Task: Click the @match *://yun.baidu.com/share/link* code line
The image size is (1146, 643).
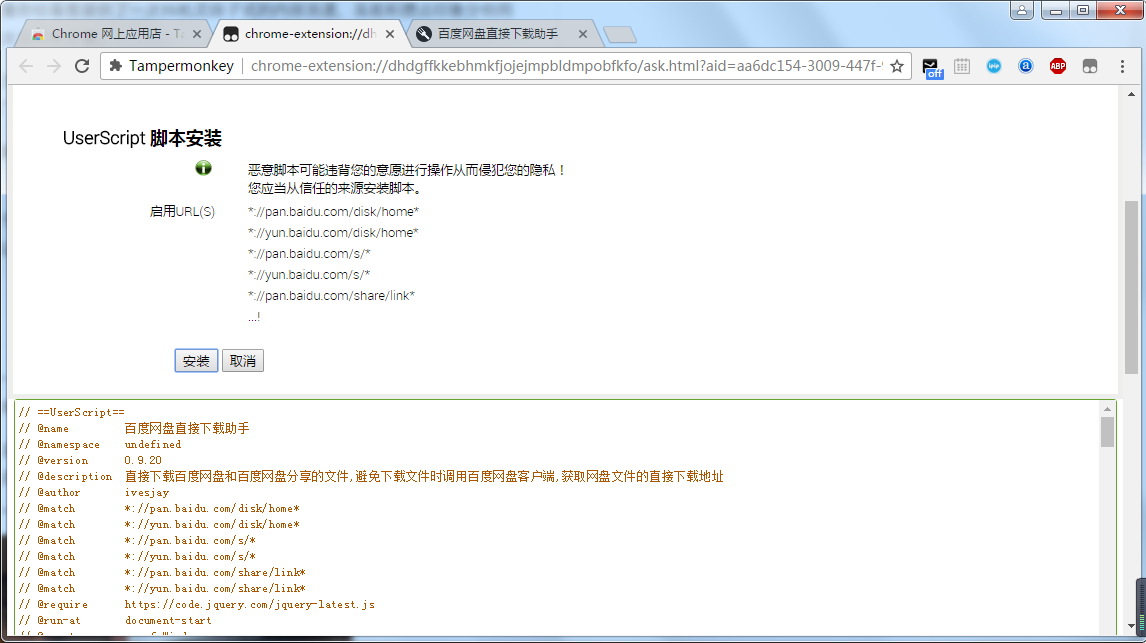Action: click(162, 588)
